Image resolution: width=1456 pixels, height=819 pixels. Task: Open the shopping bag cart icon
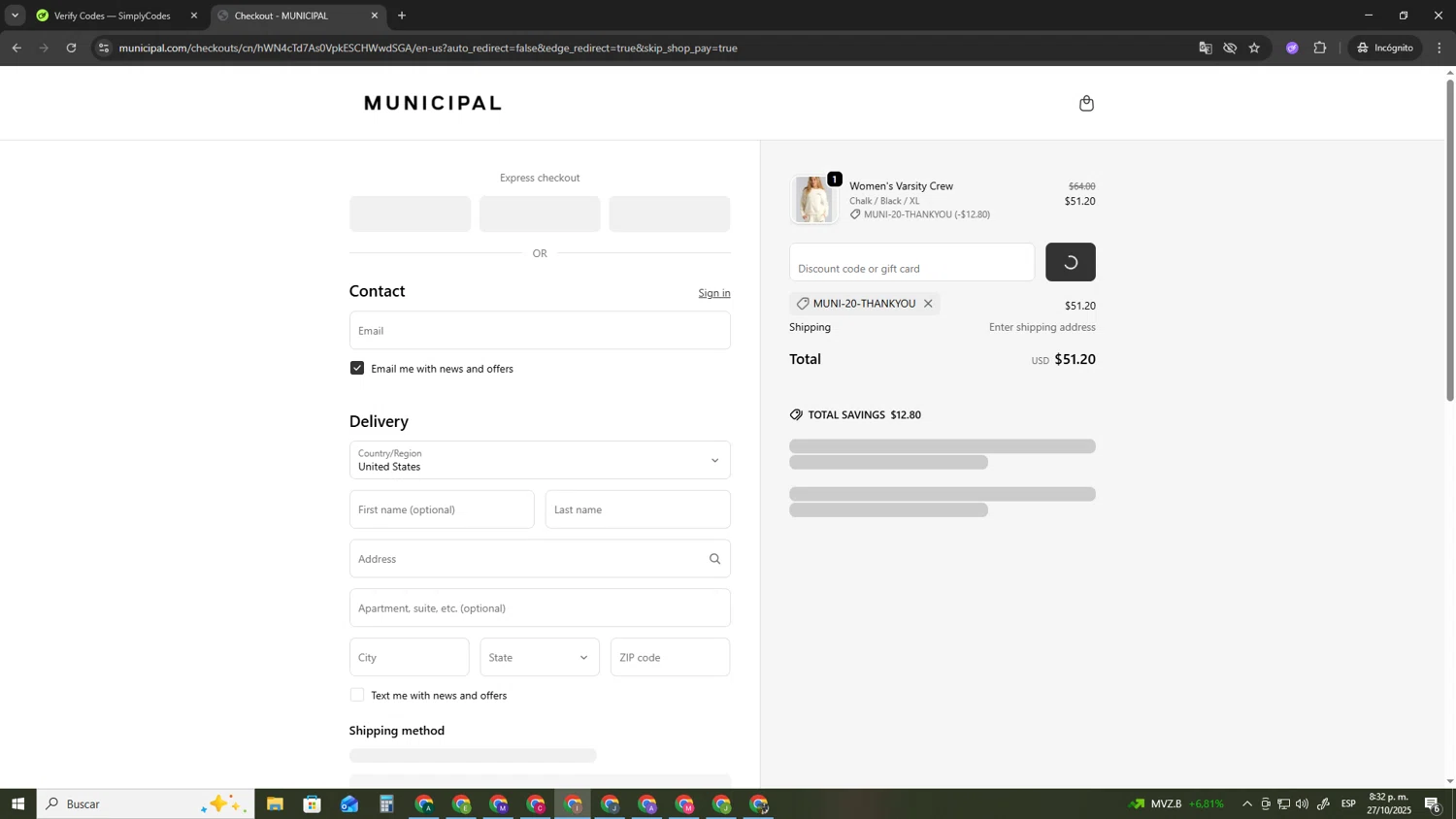point(1086,103)
